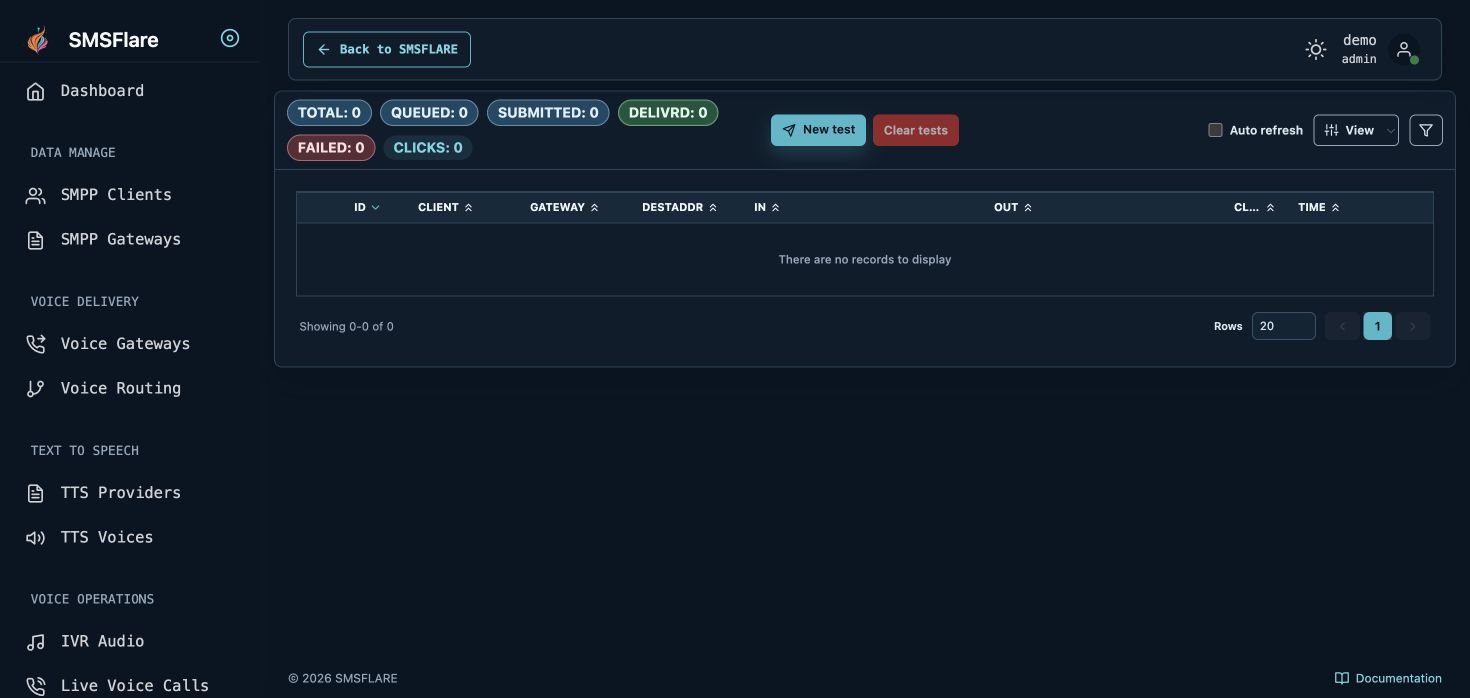Image resolution: width=1470 pixels, height=698 pixels.
Task: Sort by the IN column
Action: pyautogui.click(x=767, y=207)
